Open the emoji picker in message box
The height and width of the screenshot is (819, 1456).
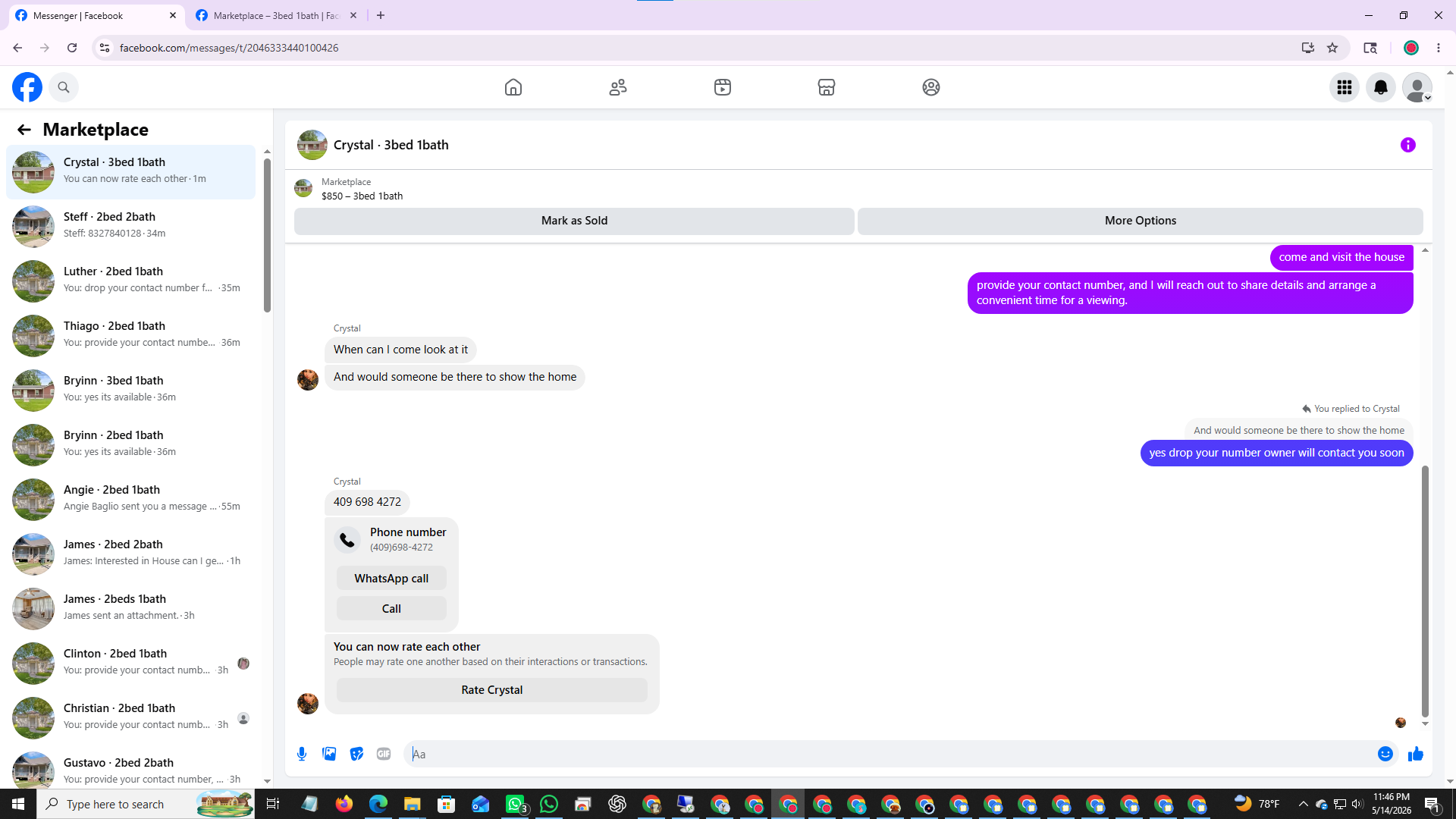coord(1385,754)
